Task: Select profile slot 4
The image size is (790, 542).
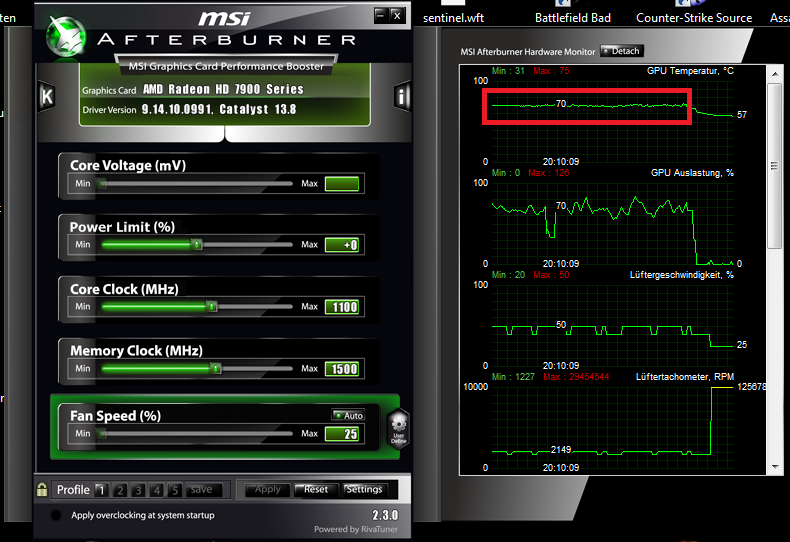Action: tap(157, 490)
